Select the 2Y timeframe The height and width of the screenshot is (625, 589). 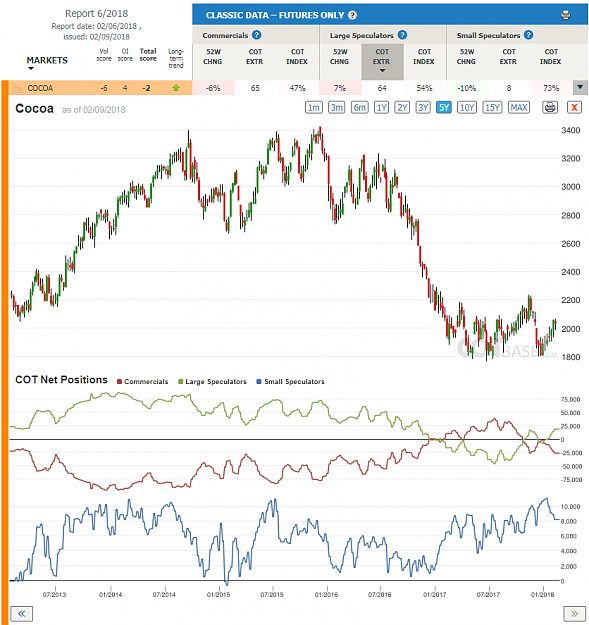point(402,108)
